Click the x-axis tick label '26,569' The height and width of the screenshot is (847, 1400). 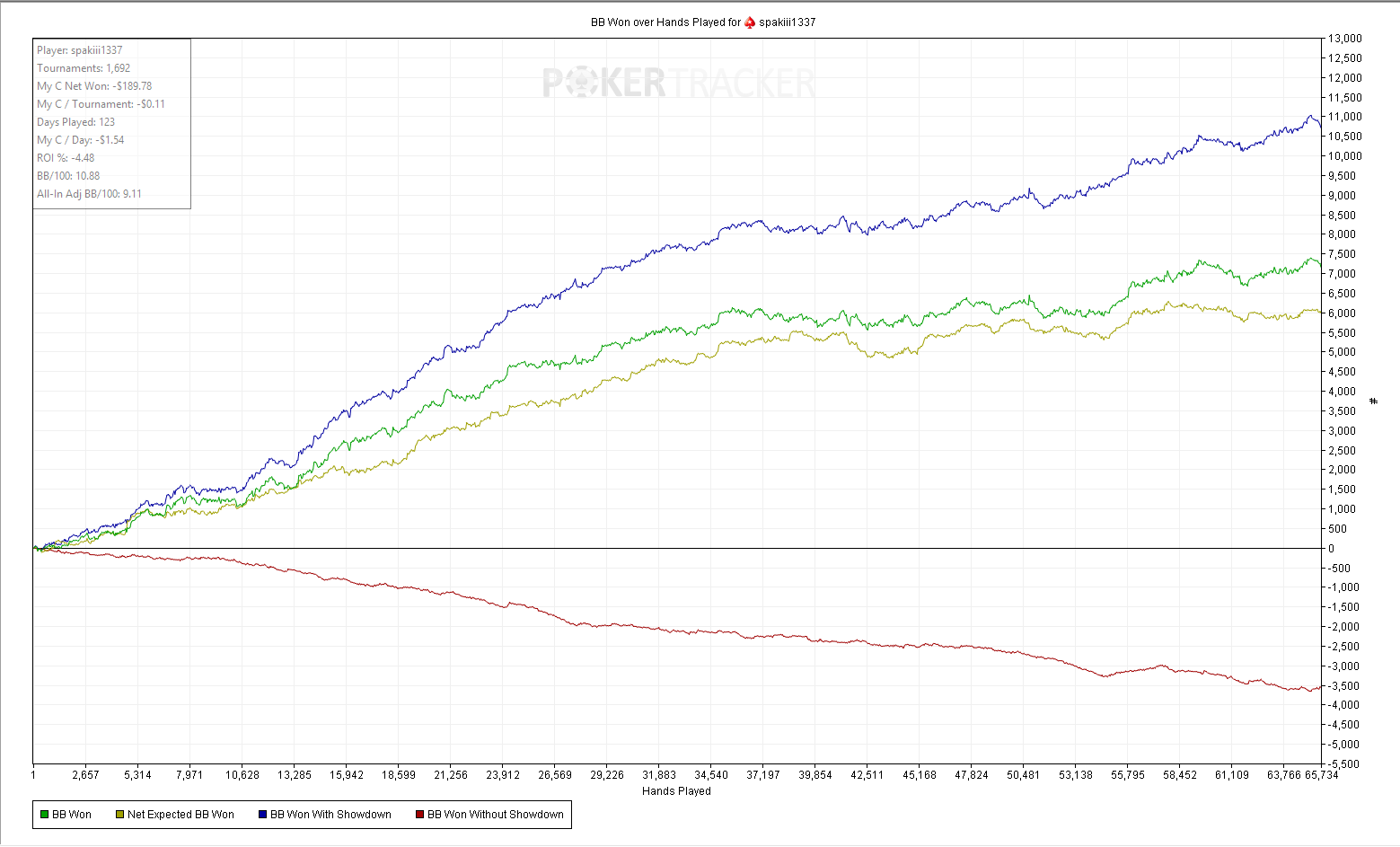click(555, 775)
